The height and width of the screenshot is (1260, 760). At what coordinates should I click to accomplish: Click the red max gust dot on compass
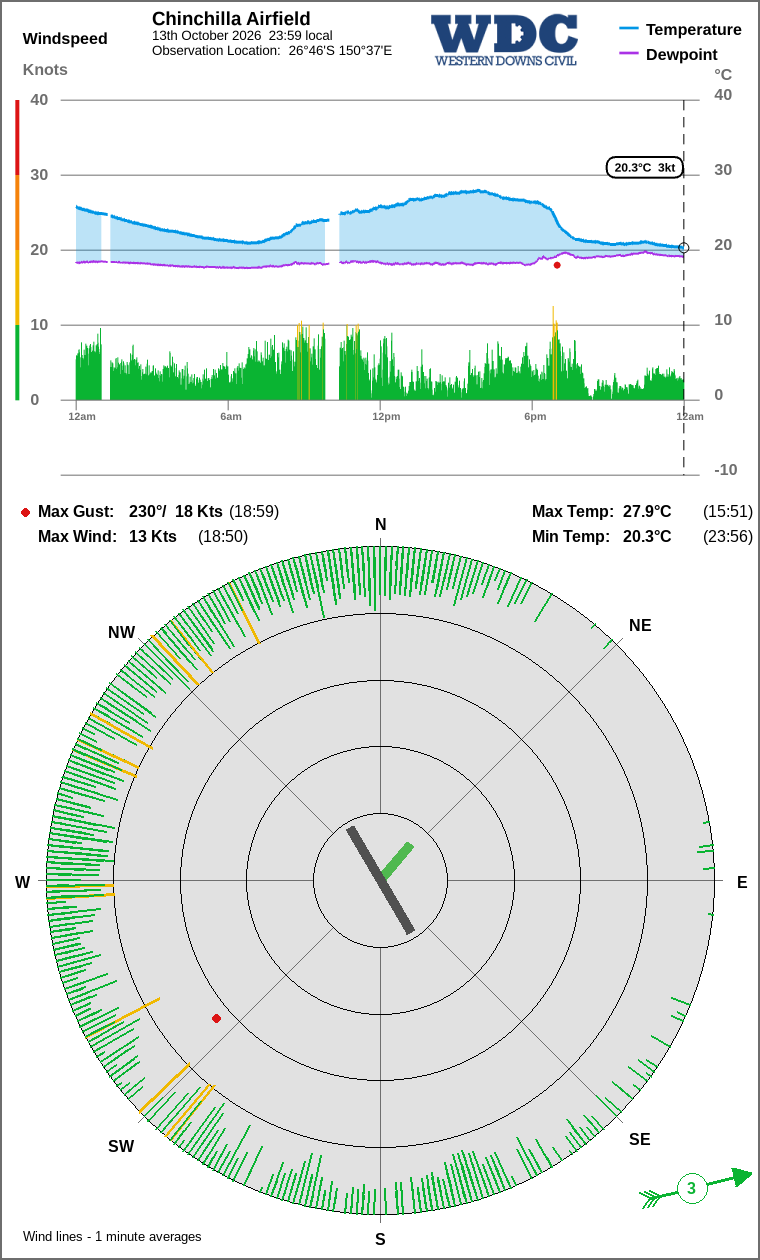coord(216,1018)
